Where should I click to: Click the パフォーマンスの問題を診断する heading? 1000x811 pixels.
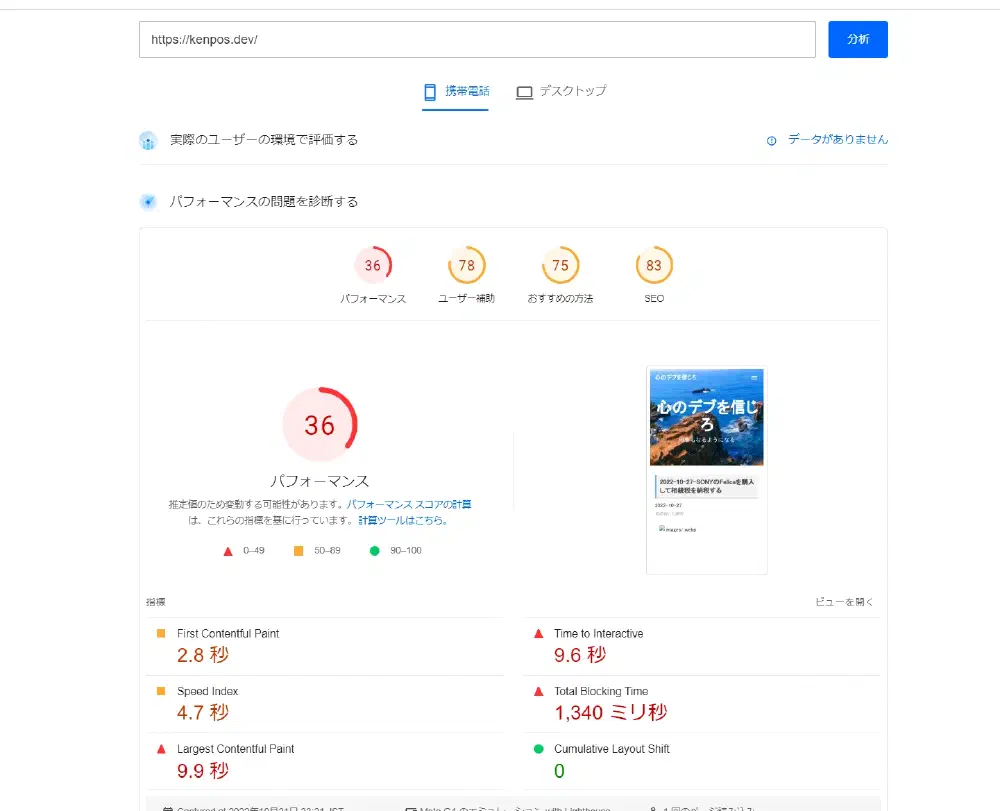point(264,201)
